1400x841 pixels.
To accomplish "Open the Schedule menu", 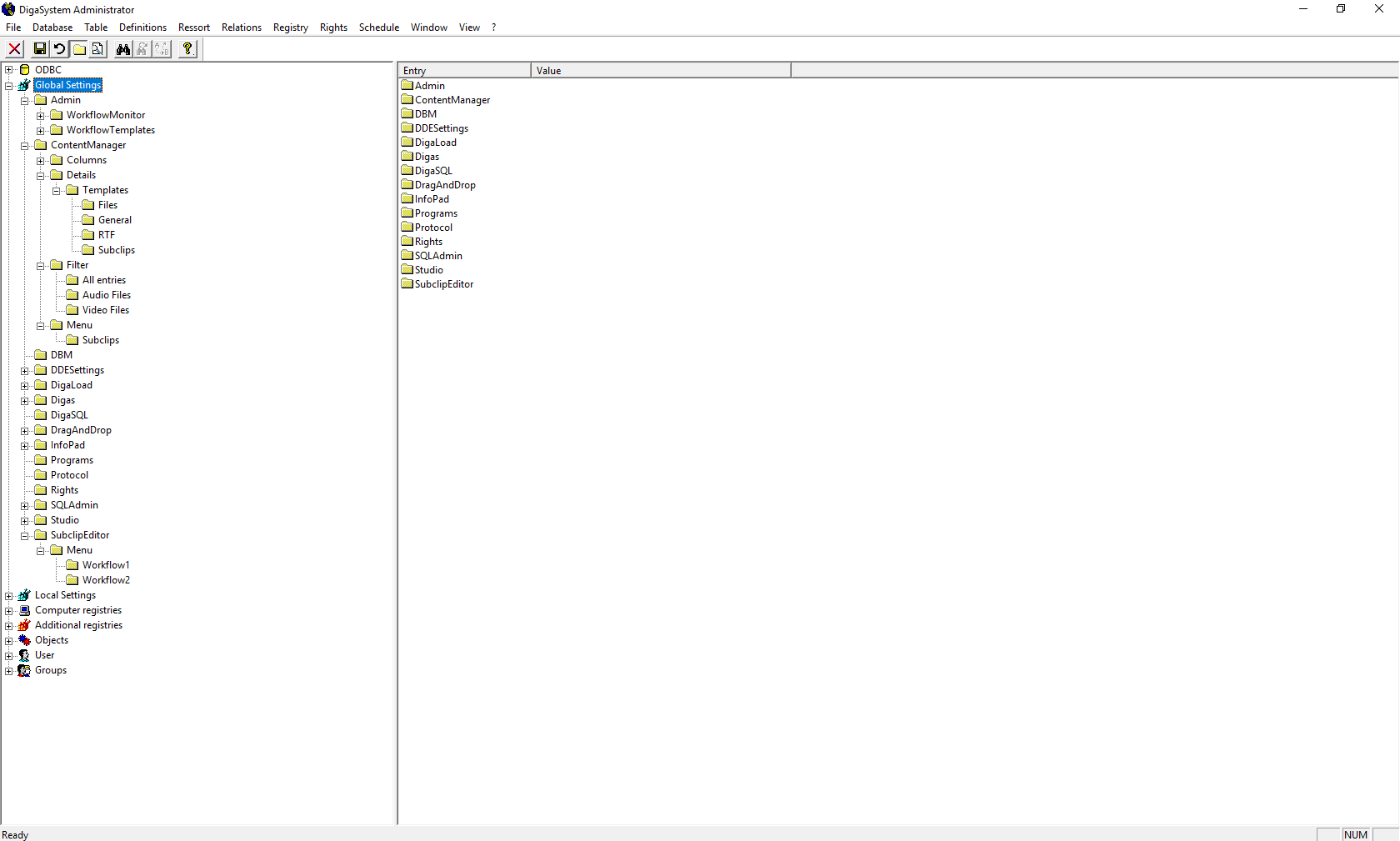I will coord(378,28).
